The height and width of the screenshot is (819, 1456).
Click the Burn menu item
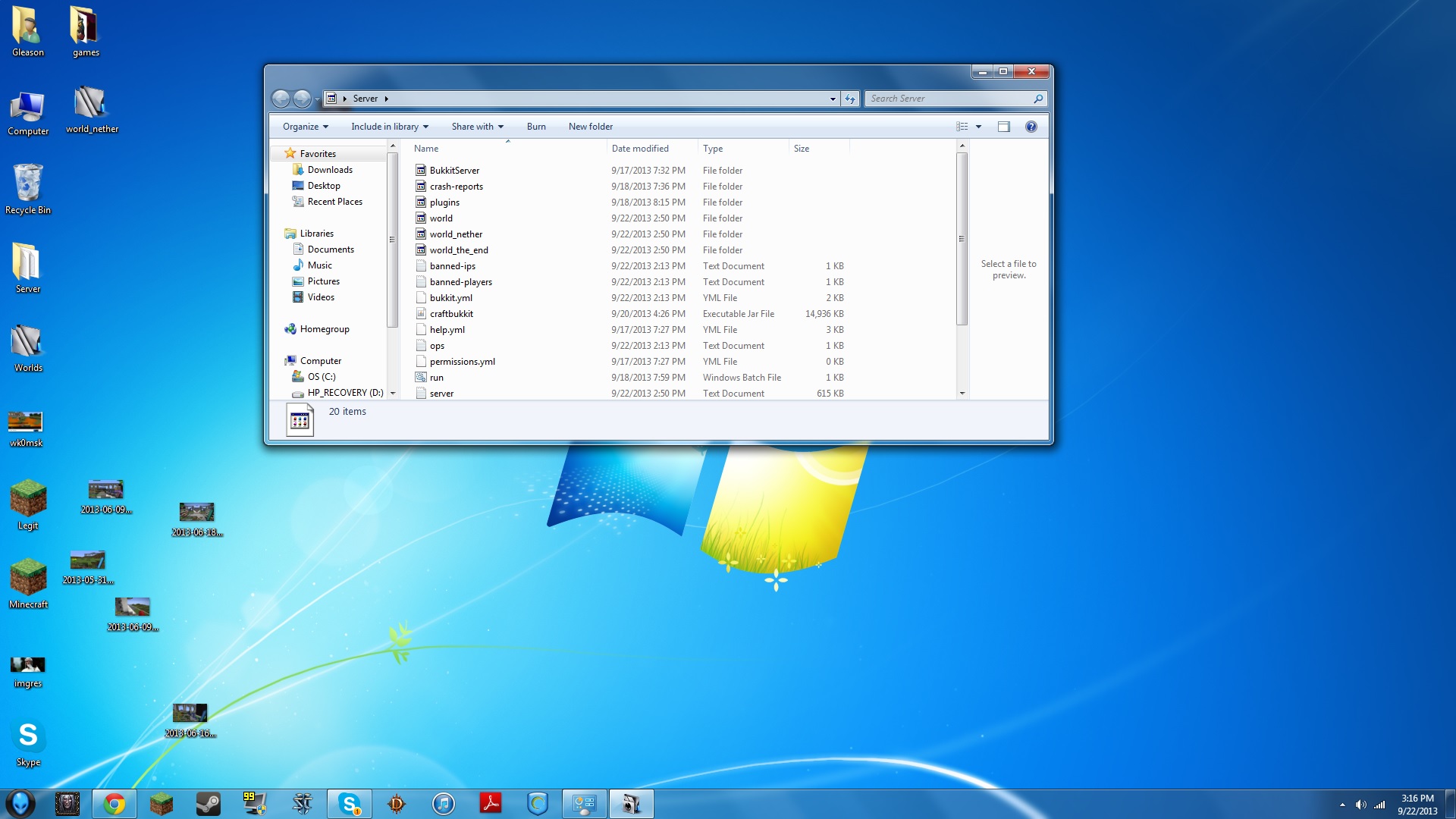pyautogui.click(x=536, y=127)
